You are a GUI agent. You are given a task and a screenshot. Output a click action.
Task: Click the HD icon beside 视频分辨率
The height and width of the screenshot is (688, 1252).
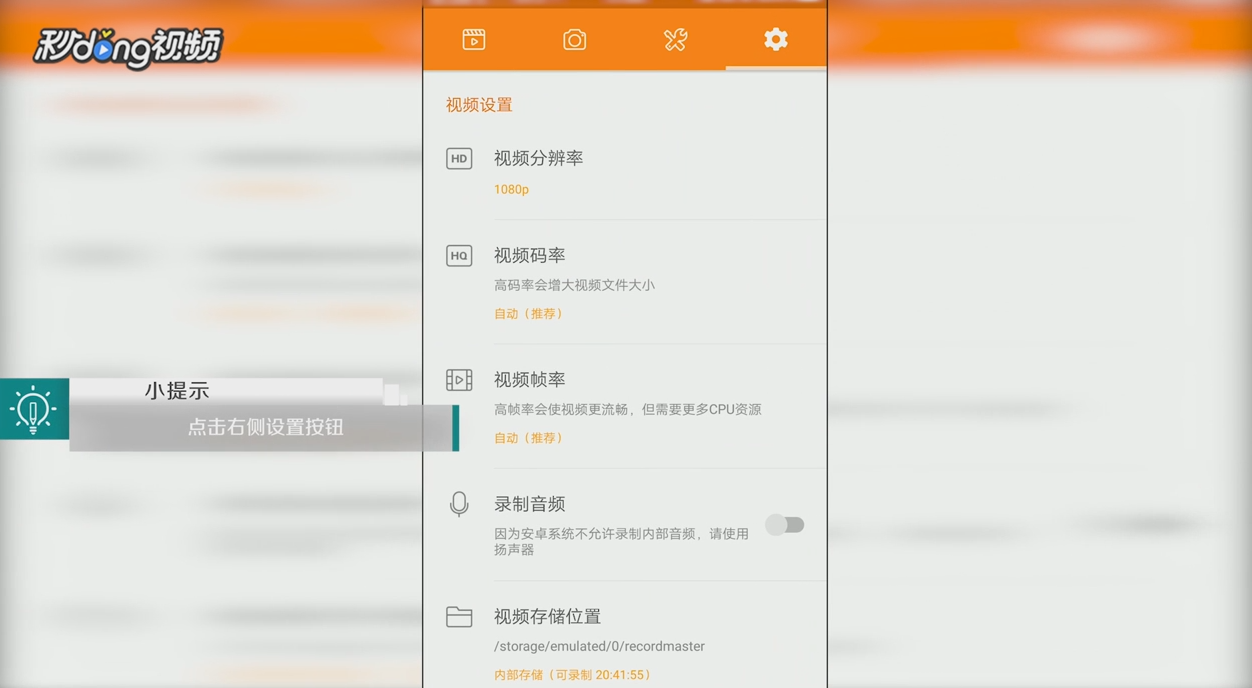pyautogui.click(x=459, y=158)
